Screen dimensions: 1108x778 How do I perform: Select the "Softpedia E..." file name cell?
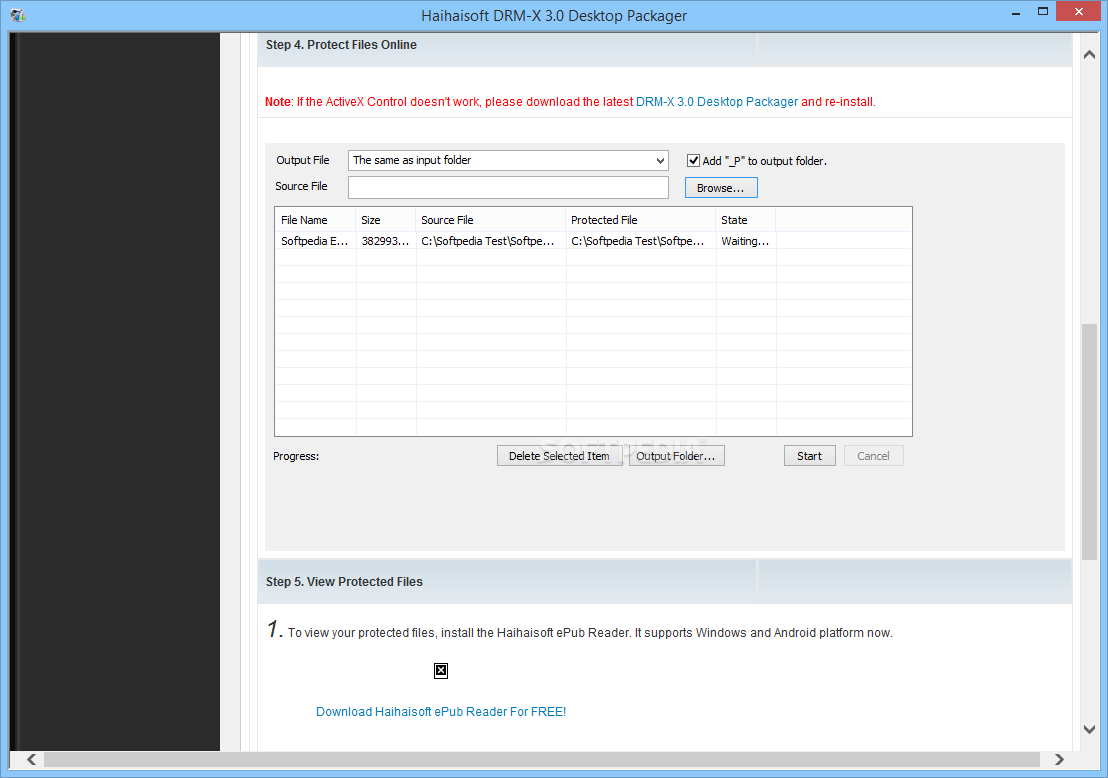pos(315,241)
